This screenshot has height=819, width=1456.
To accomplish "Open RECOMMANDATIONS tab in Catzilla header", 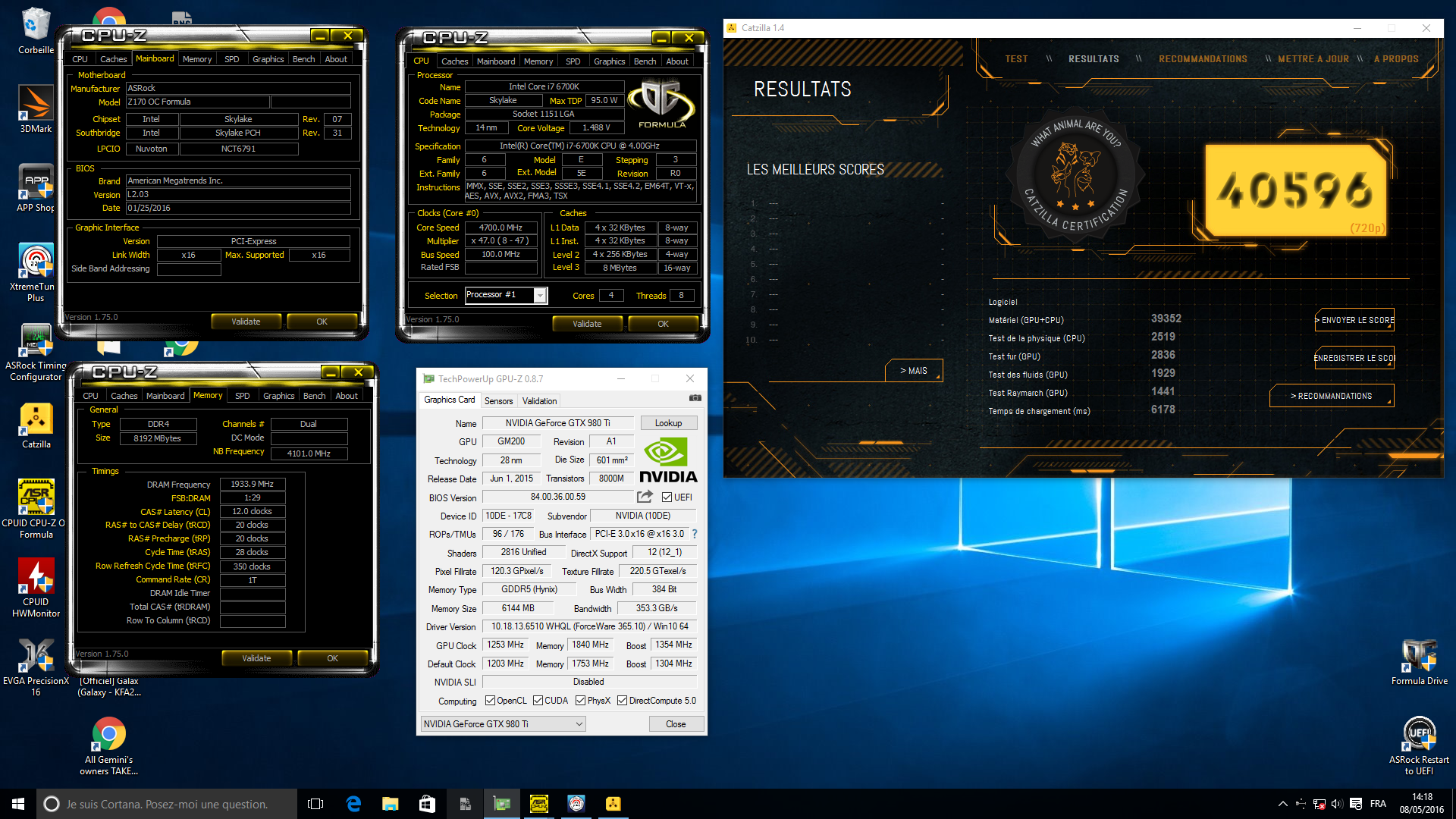I will 1203,59.
